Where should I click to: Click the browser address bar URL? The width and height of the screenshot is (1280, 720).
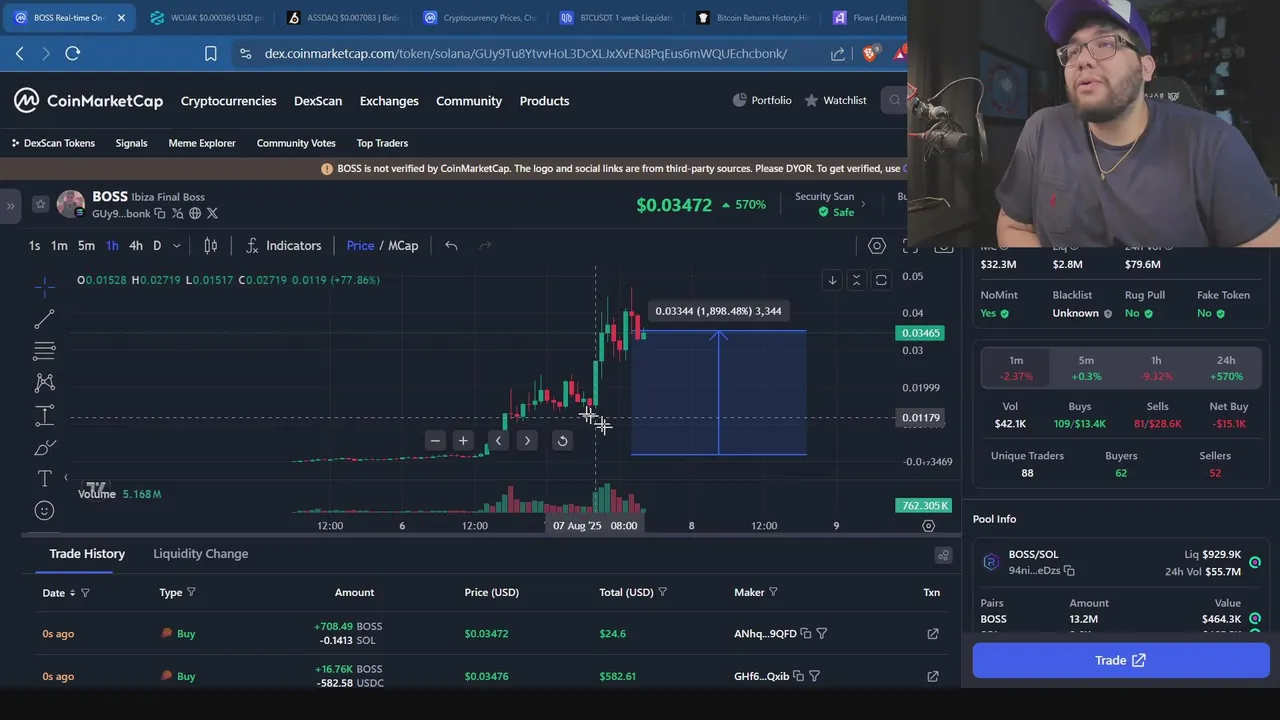(526, 53)
